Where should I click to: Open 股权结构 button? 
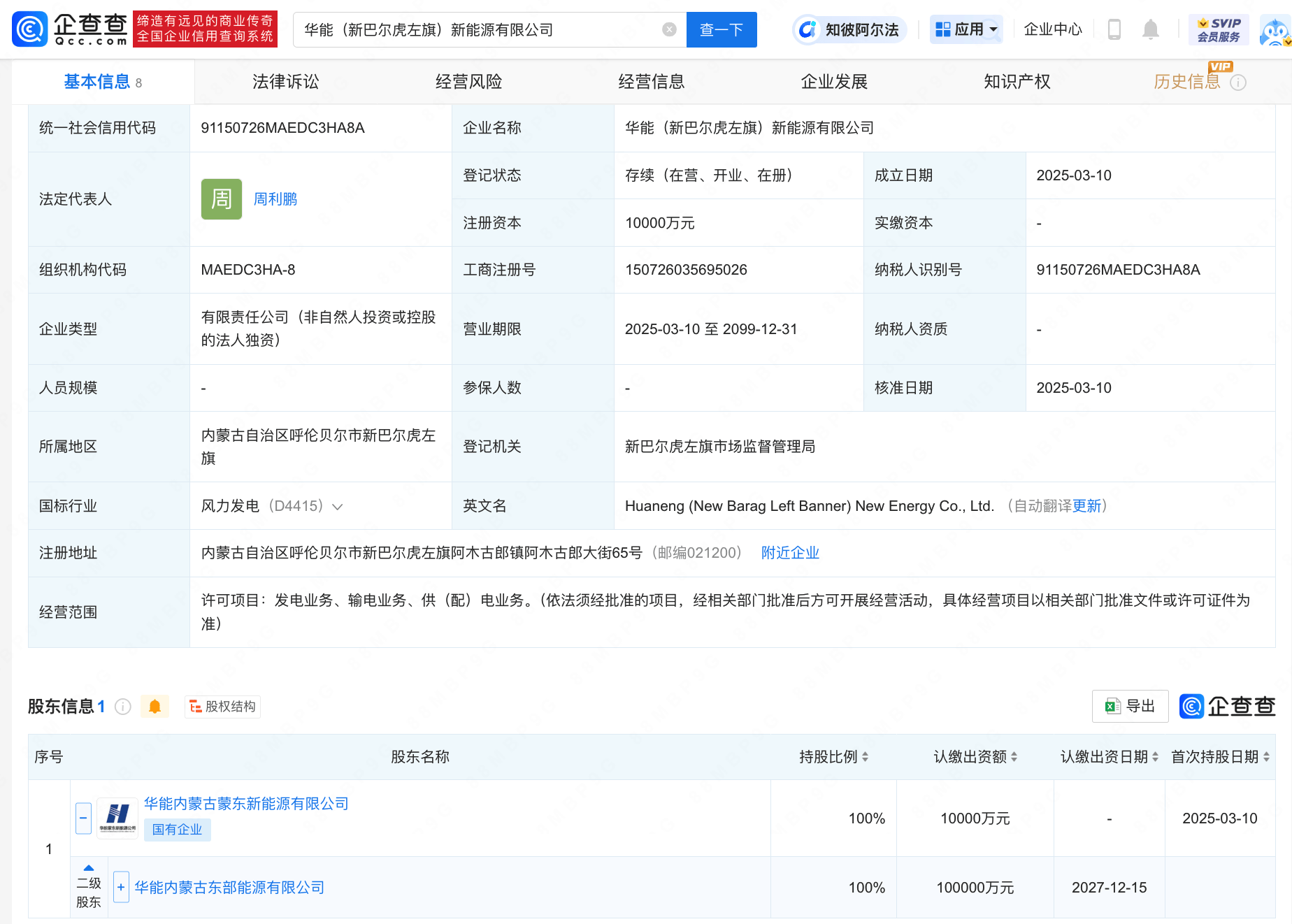point(222,707)
